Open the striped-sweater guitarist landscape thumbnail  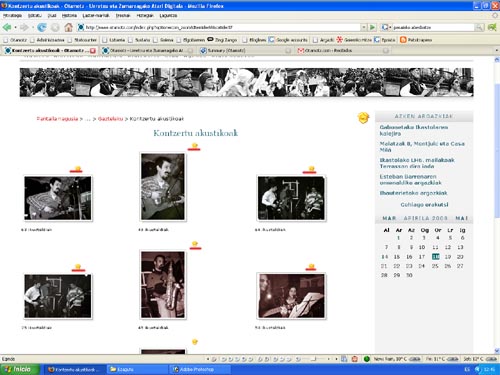tap(58, 198)
